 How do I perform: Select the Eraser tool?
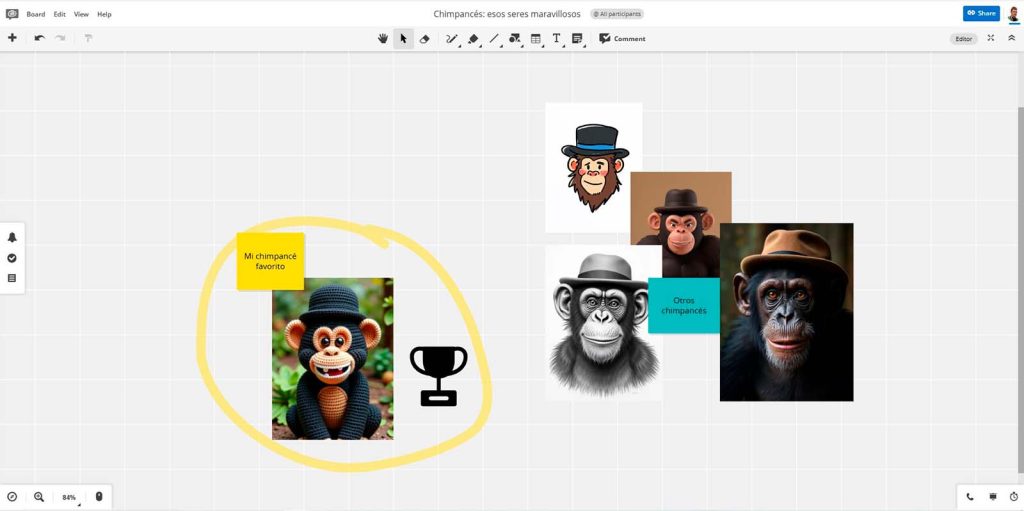point(424,39)
